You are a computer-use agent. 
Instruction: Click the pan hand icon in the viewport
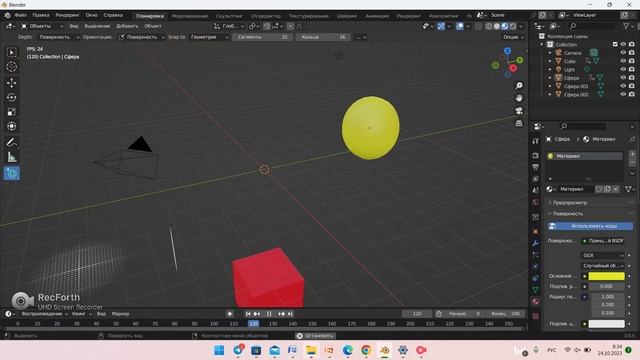519,98
